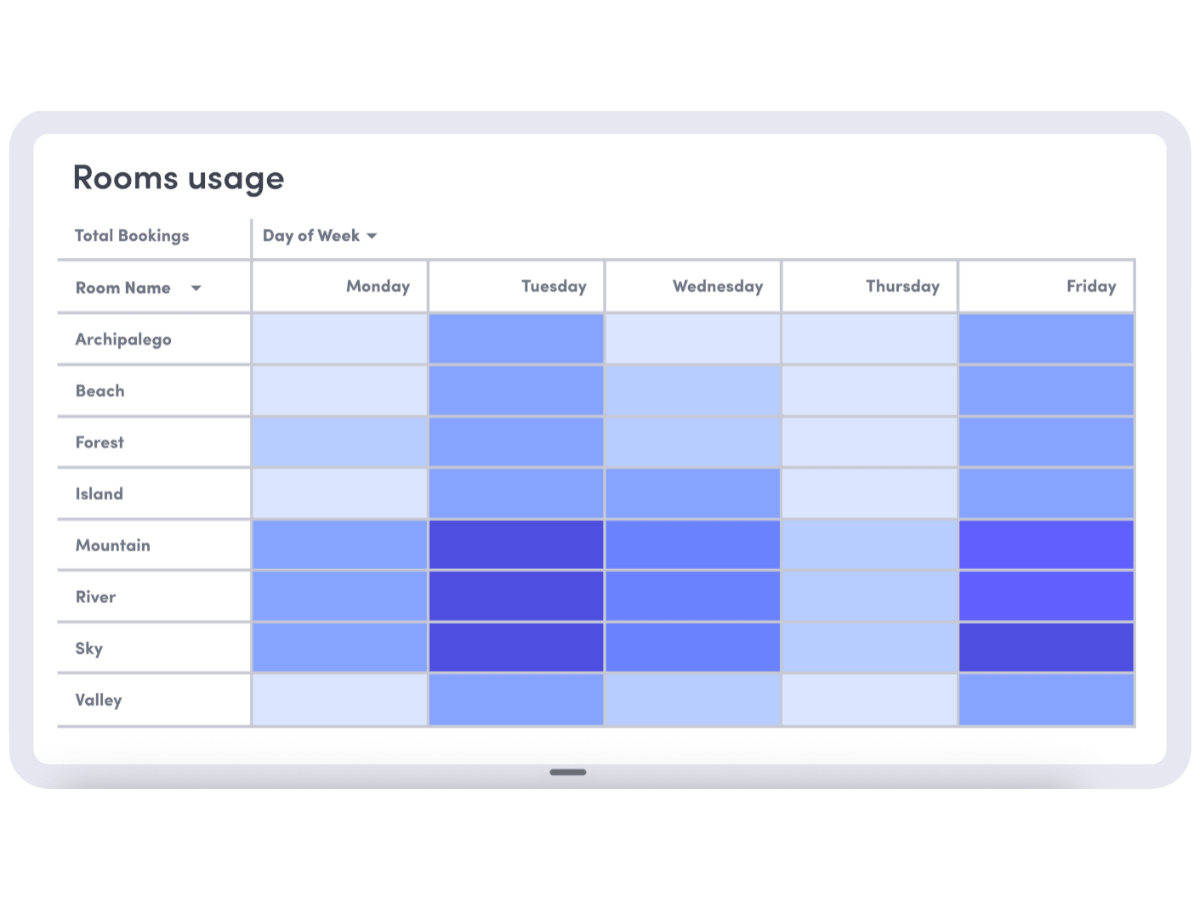This screenshot has height=900, width=1200.
Task: Select the Archipalego room row label
Action: tap(123, 339)
